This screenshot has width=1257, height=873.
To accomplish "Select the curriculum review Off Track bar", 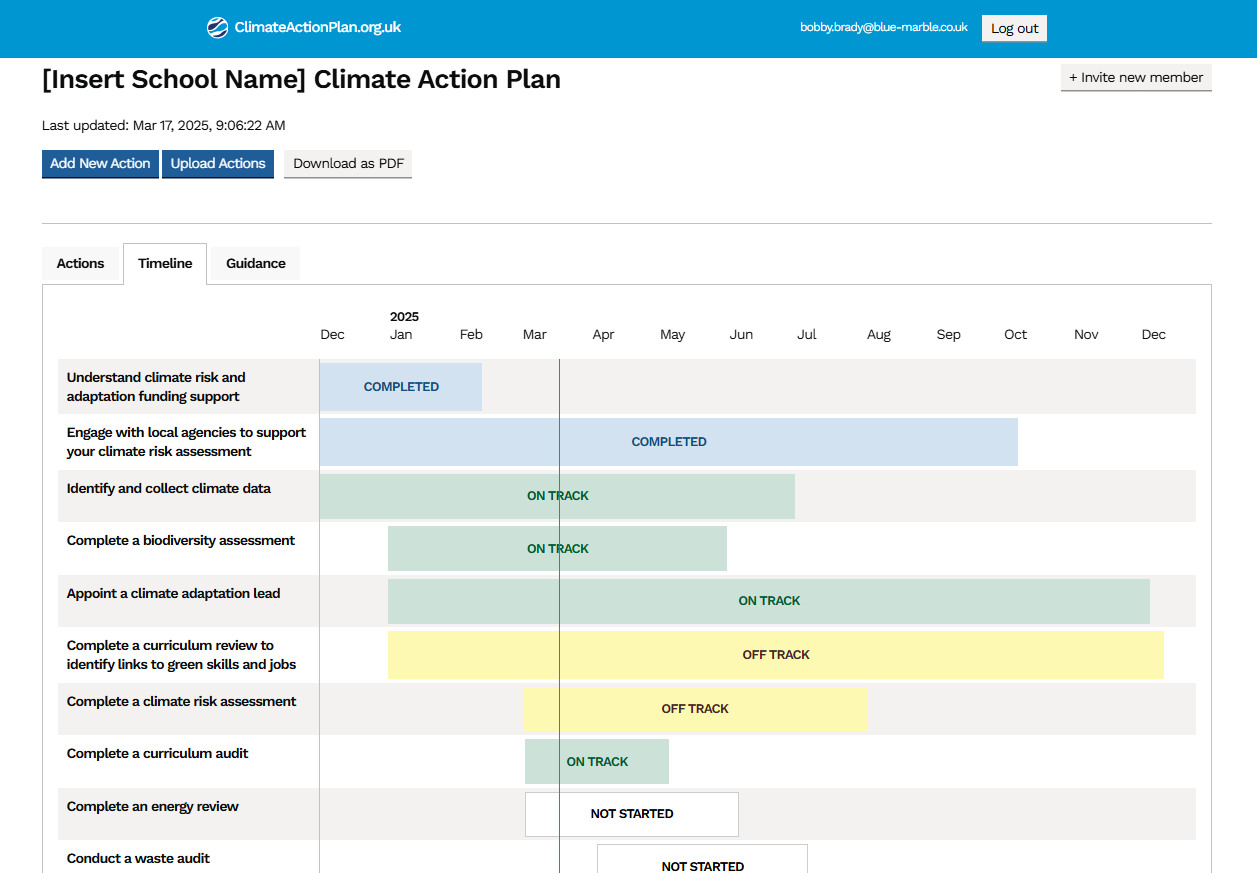I will pyautogui.click(x=775, y=655).
